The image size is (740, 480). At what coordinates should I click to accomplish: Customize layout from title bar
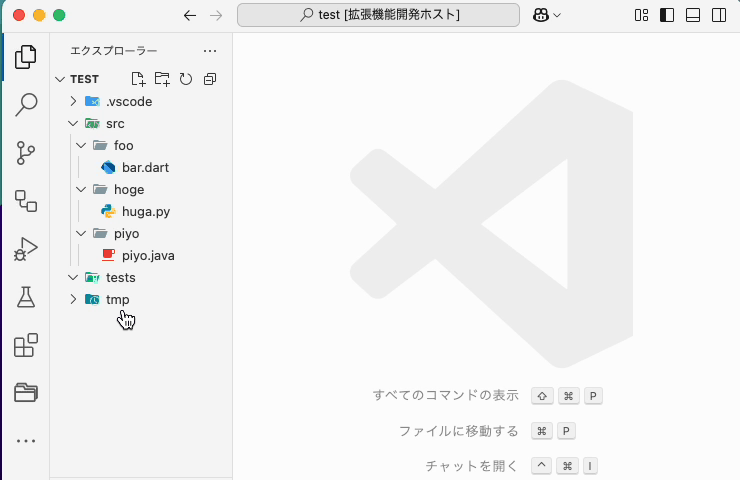(641, 15)
